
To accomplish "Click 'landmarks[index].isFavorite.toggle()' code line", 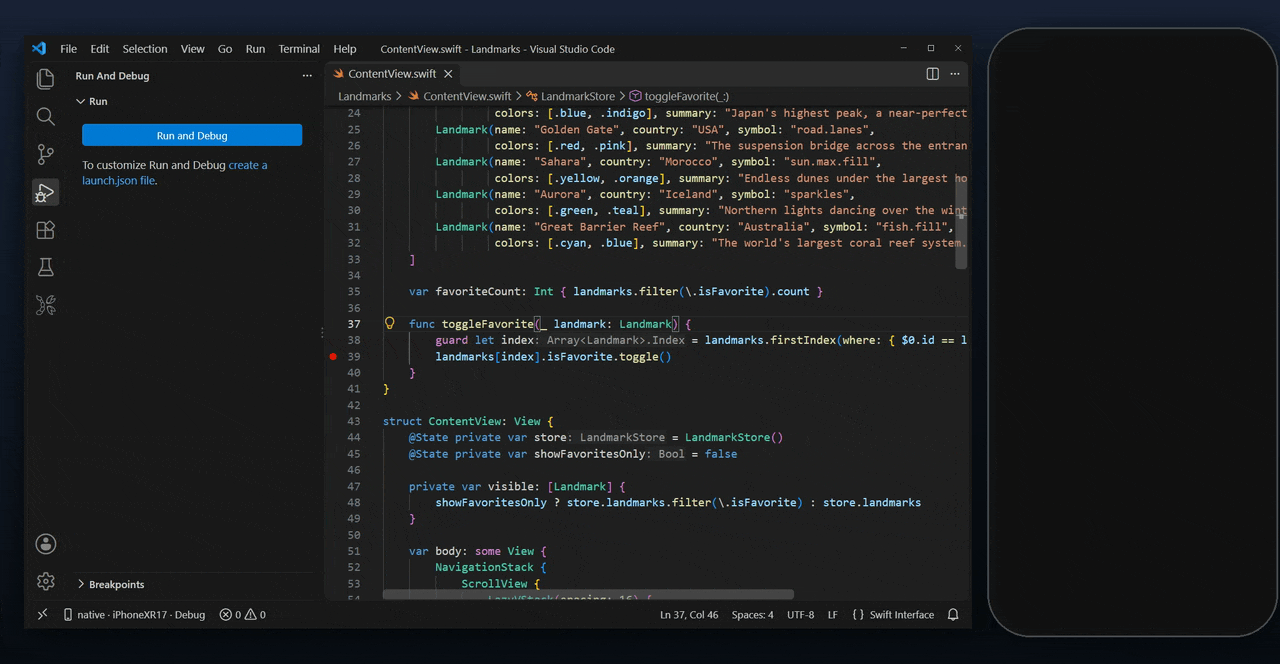I will (x=553, y=356).
